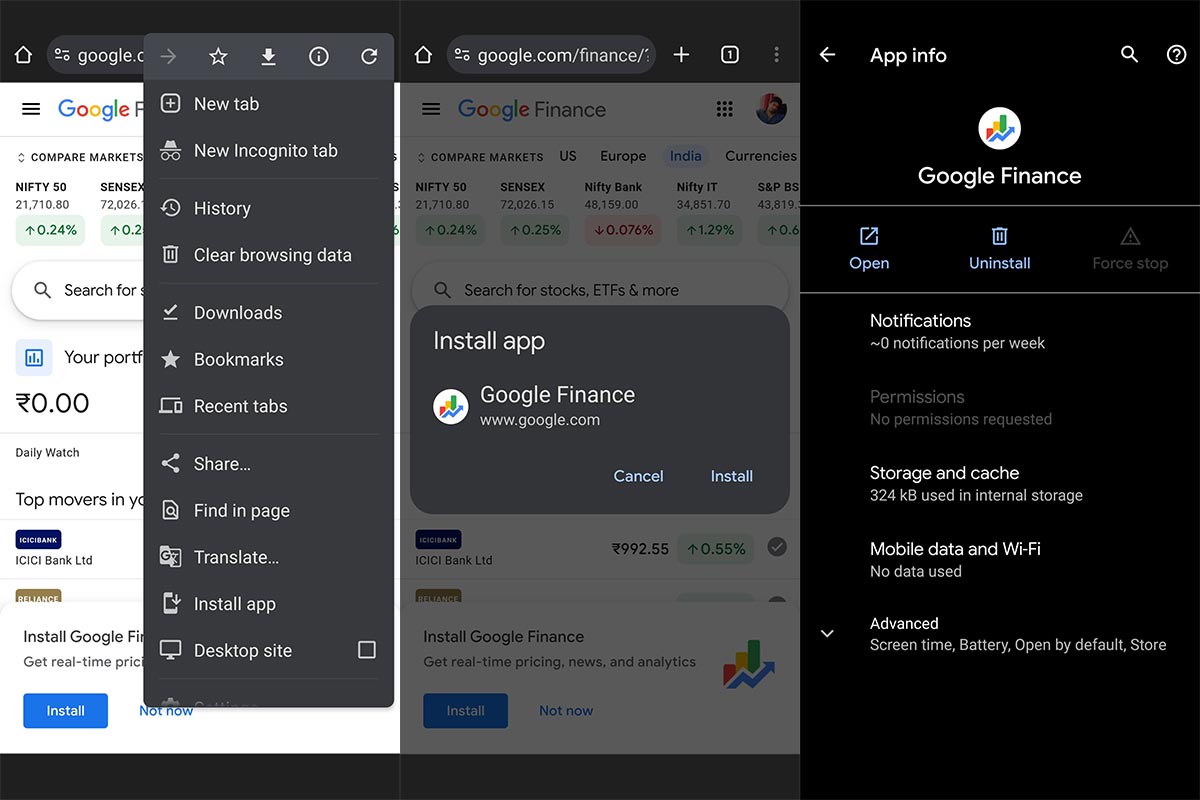The width and height of the screenshot is (1200, 800).
Task: Open Mobile data and Wi-Fi entry
Action: (x=1000, y=559)
